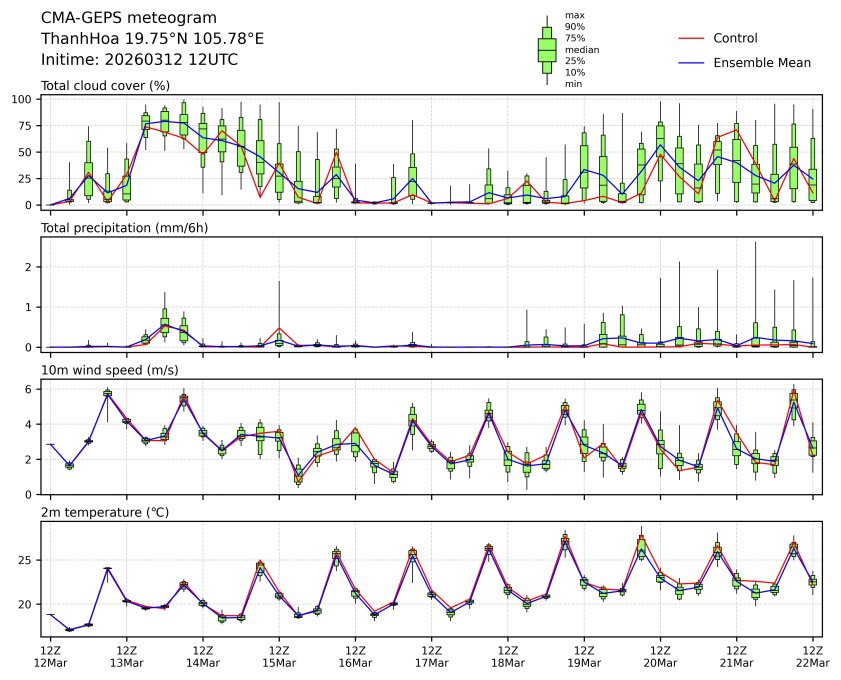The height and width of the screenshot is (680, 841).
Task: Click the Initime 20260312 12UTC text
Action: [139, 59]
